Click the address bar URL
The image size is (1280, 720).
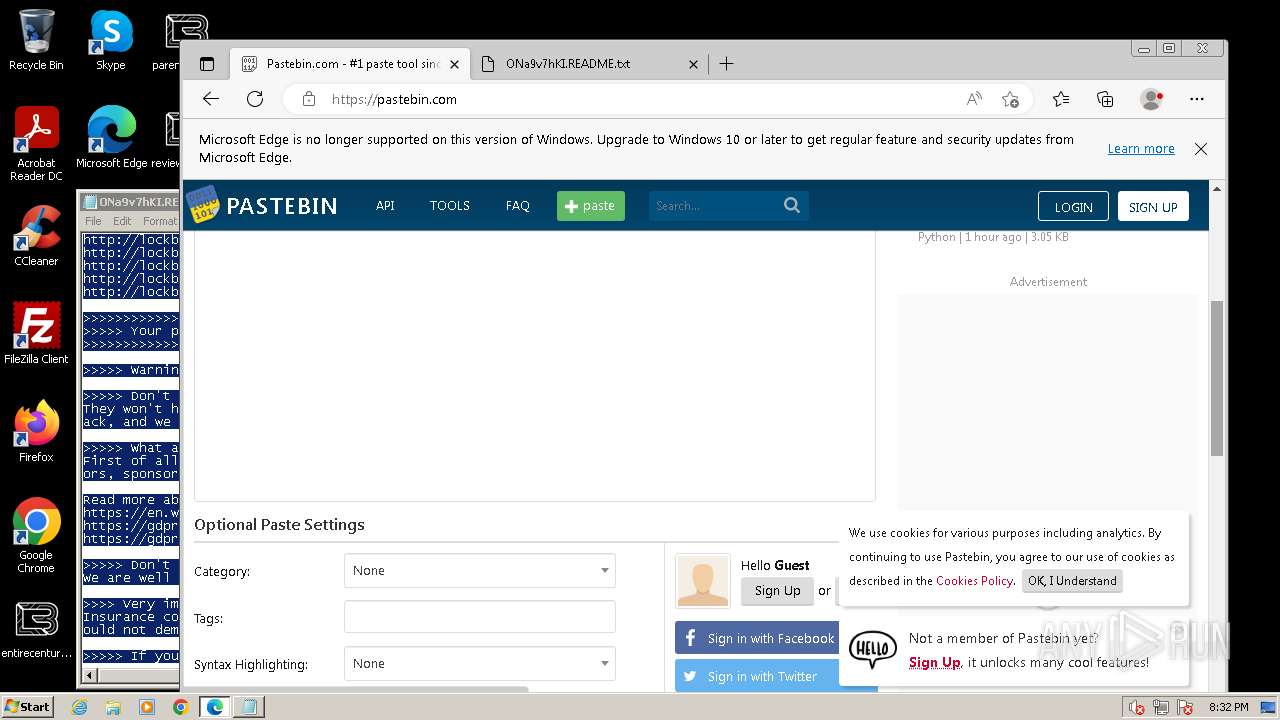coord(394,99)
